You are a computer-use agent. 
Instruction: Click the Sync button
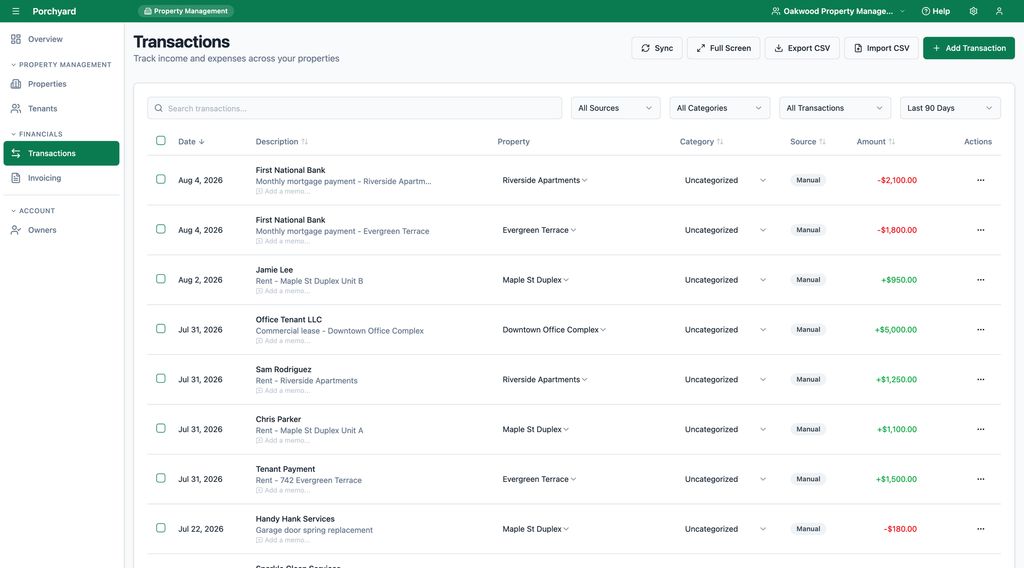656,48
